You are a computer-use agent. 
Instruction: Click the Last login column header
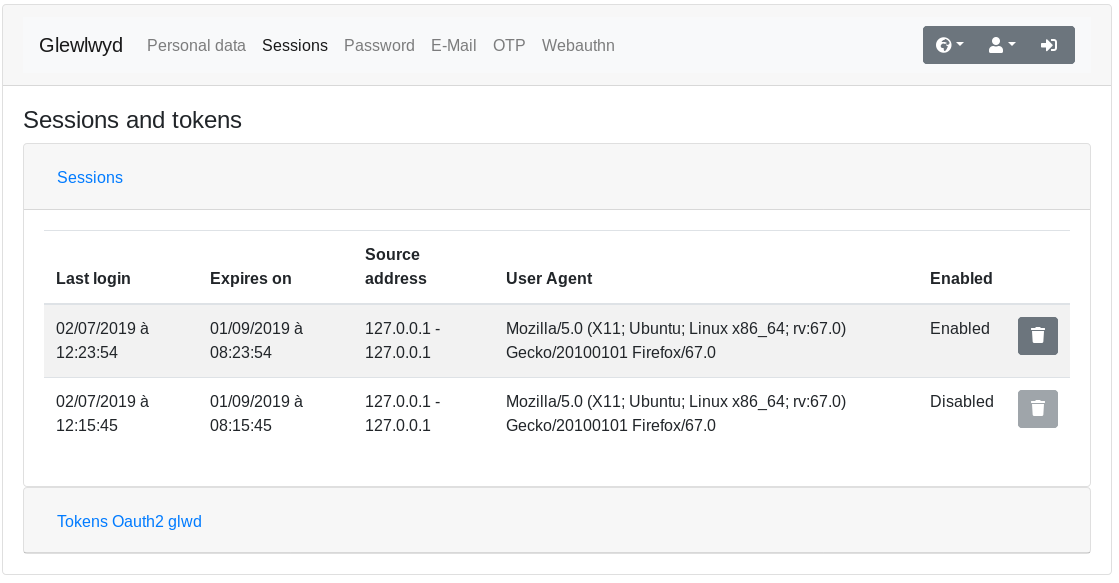click(x=93, y=278)
